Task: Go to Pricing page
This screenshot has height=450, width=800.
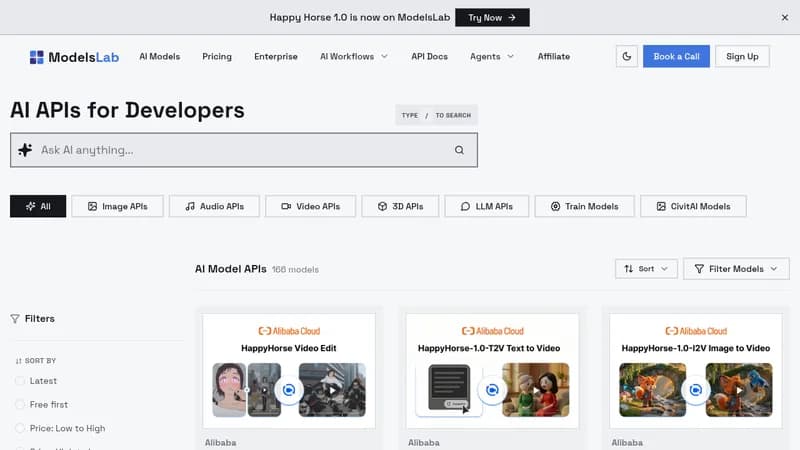Action: pos(217,57)
